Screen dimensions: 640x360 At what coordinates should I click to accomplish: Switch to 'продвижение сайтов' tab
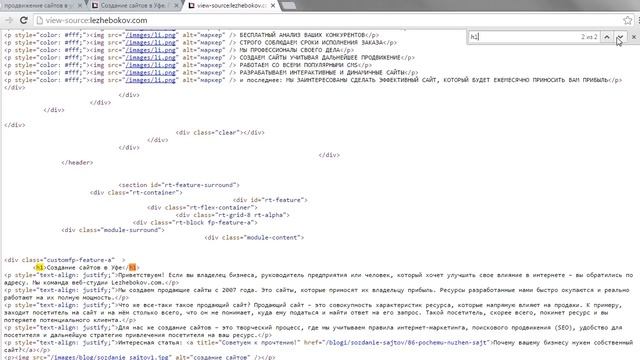(41, 6)
